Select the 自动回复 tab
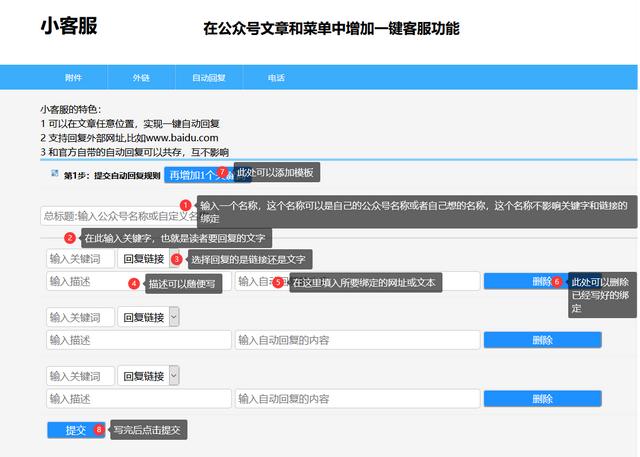This screenshot has height=457, width=640. point(209,77)
